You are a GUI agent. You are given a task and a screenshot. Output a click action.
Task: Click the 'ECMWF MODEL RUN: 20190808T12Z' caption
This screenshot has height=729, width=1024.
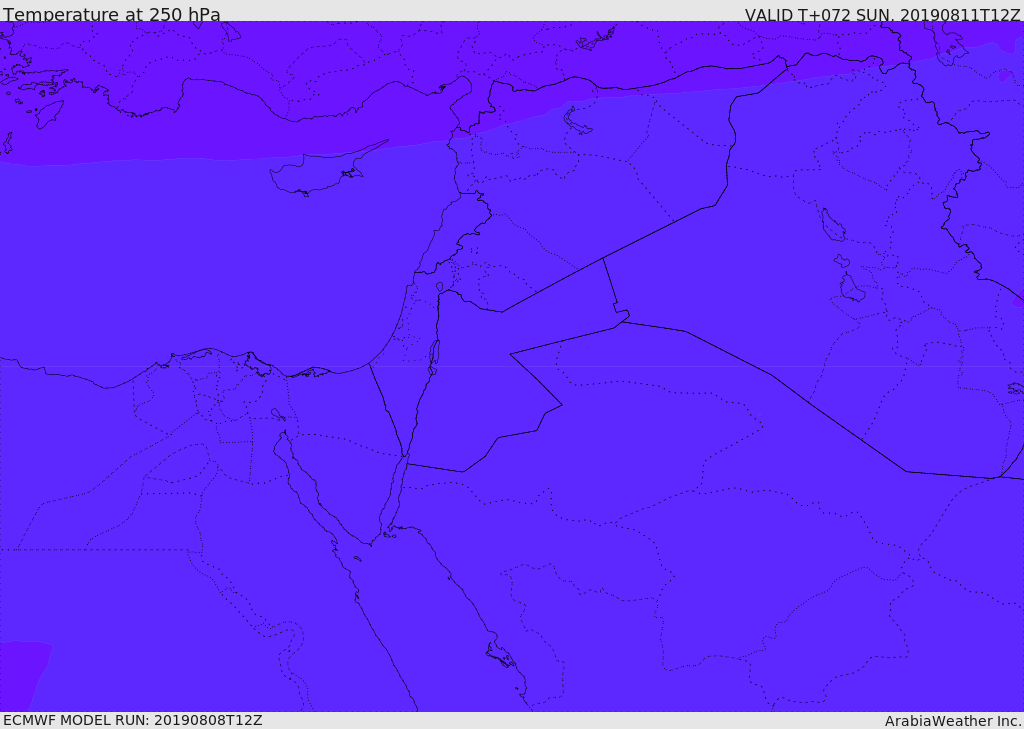click(x=133, y=720)
